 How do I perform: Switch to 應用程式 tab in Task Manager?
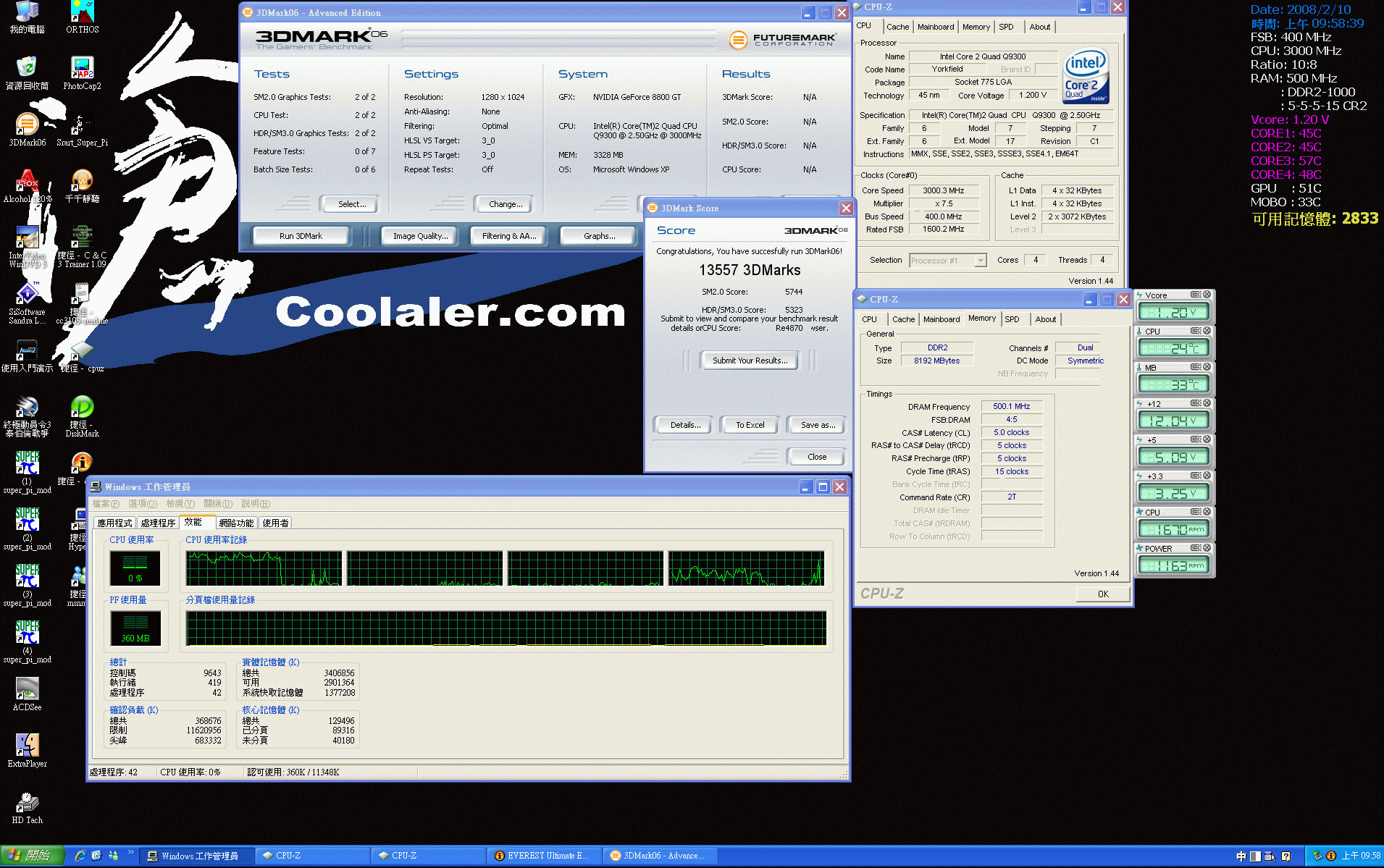point(115,523)
